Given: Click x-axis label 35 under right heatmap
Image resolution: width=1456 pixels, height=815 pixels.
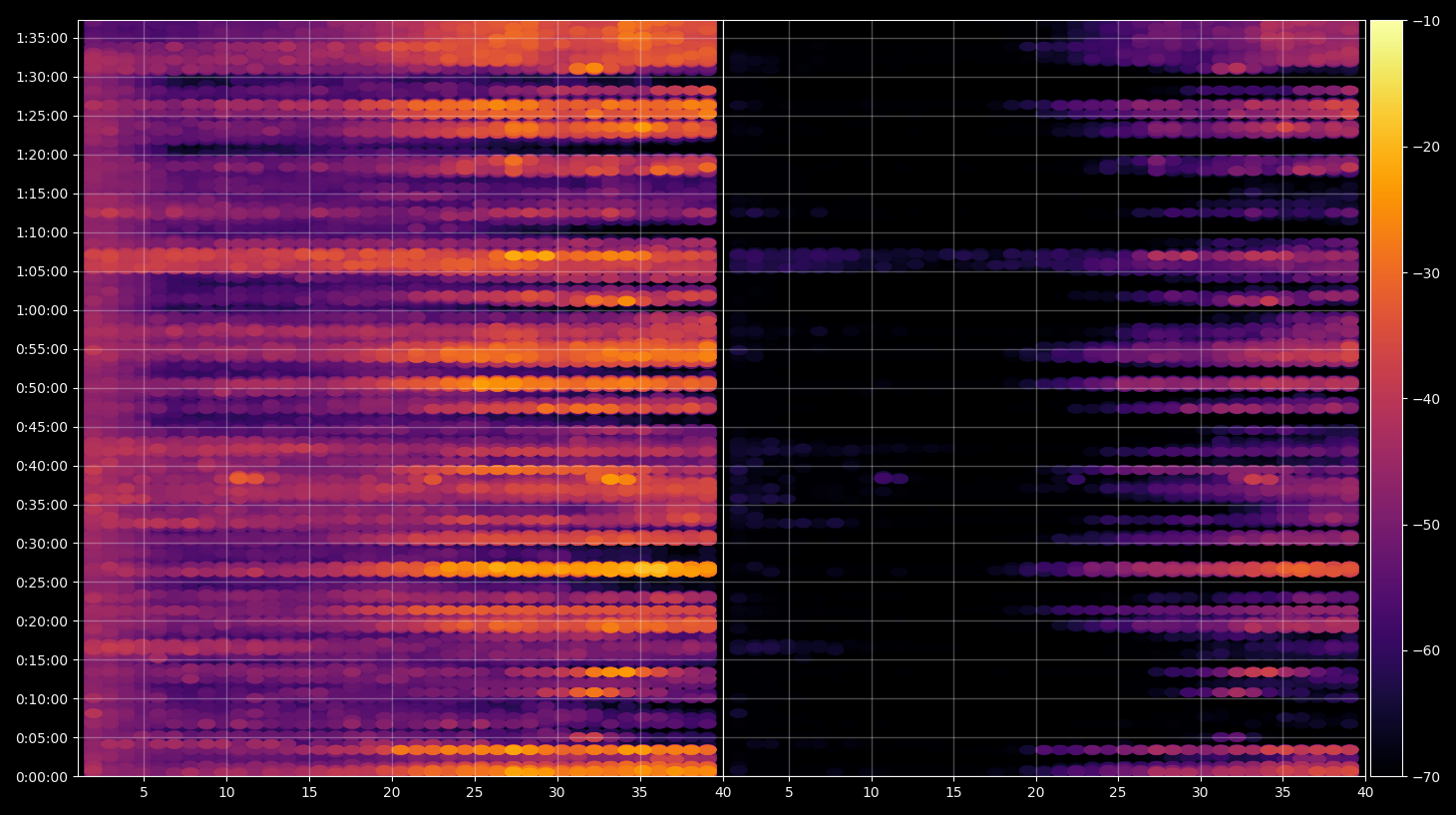Looking at the screenshot, I should click(1282, 793).
